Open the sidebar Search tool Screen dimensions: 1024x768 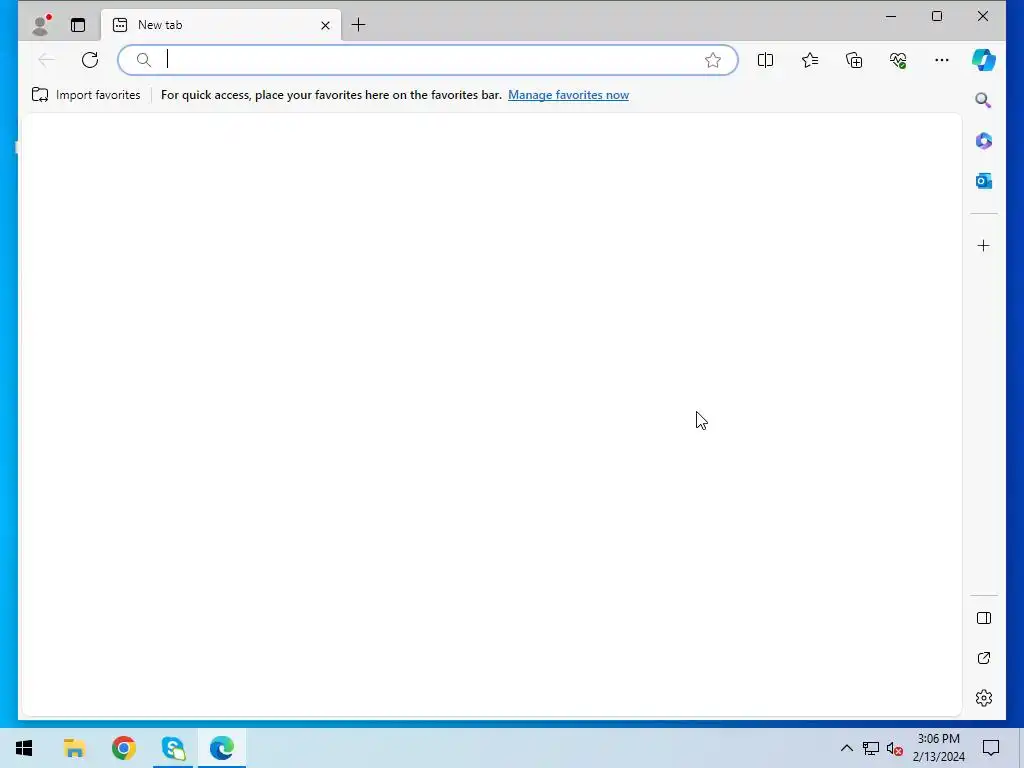coord(984,100)
